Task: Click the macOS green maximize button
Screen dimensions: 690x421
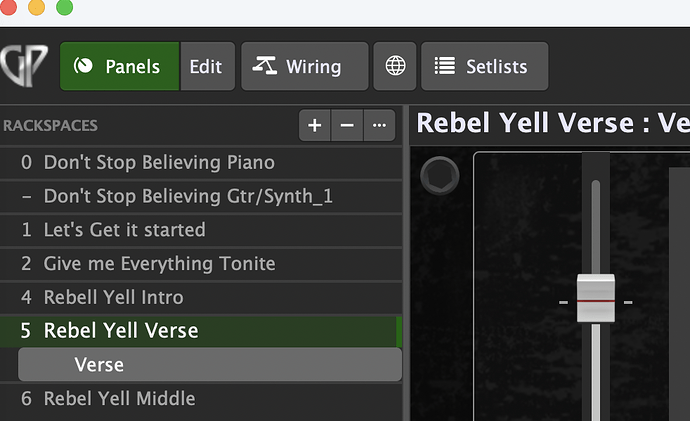Action: pyautogui.click(x=64, y=8)
